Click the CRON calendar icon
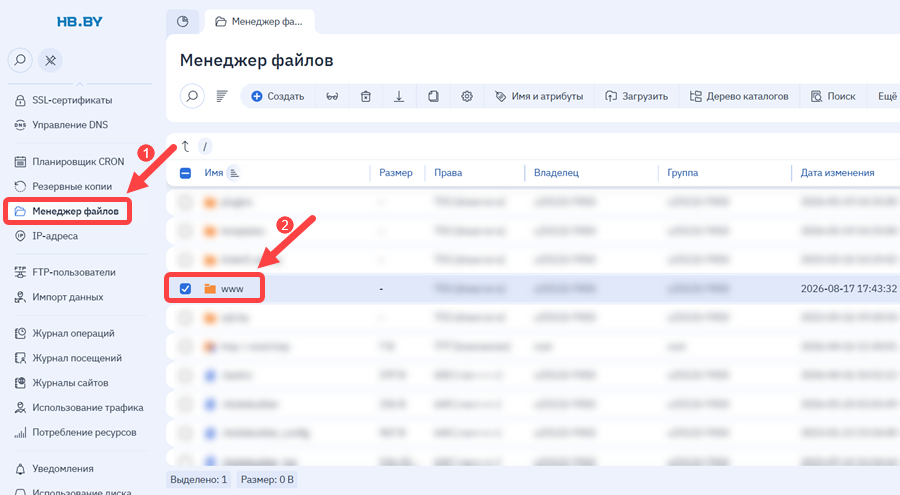900x495 pixels. point(20,161)
